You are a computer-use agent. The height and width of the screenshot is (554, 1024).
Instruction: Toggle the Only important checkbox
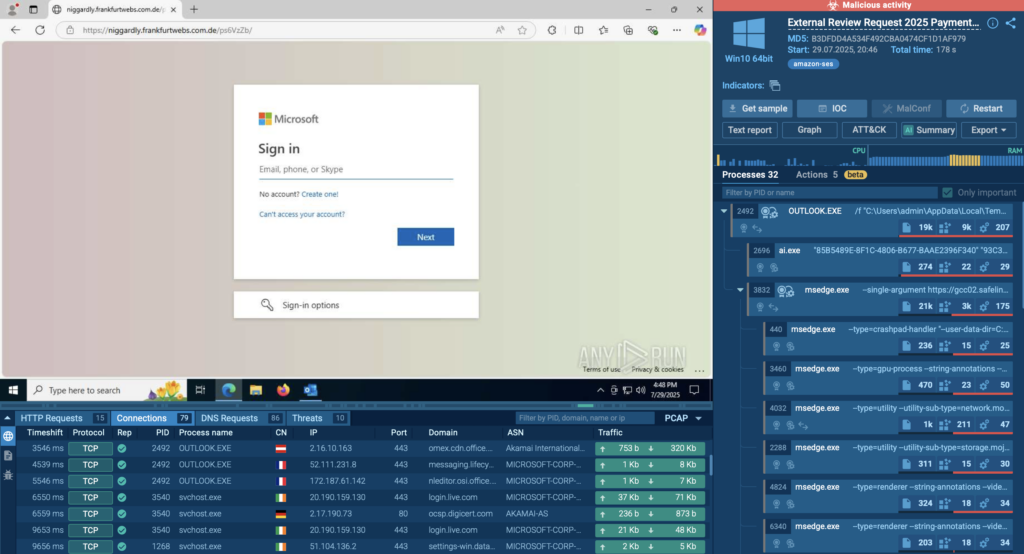point(947,192)
